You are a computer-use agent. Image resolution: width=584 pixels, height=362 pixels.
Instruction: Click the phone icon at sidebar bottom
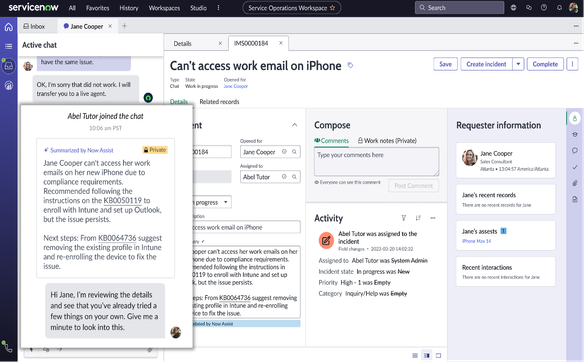[x=7, y=346]
